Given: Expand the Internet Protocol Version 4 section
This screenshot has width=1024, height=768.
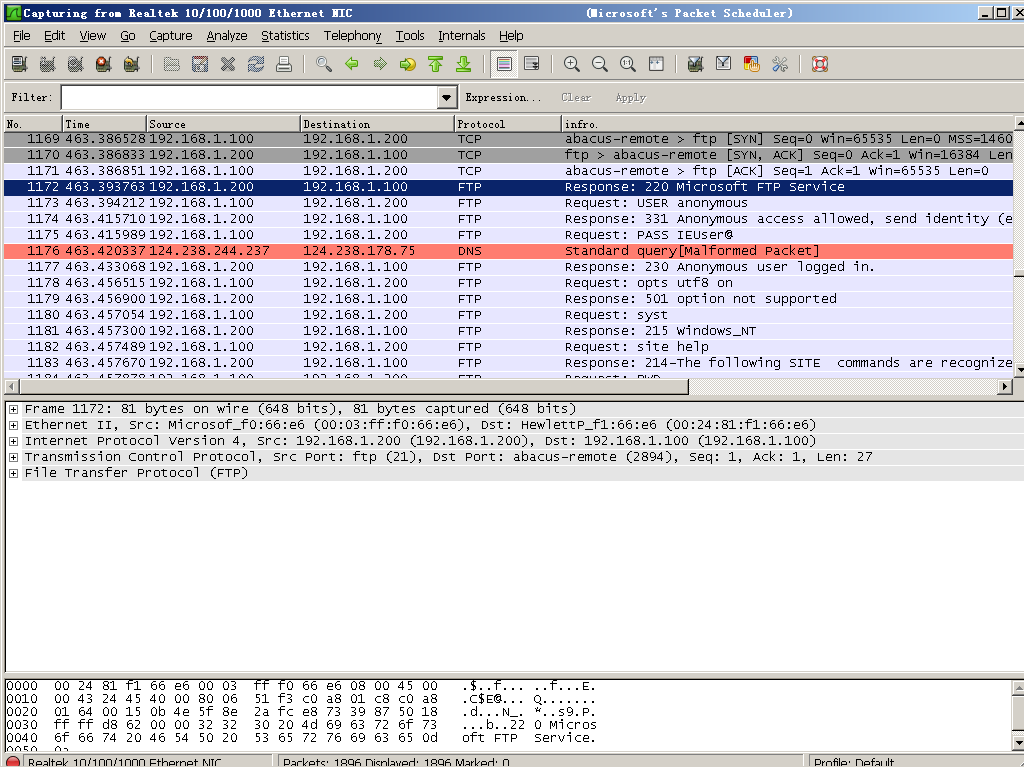Looking at the screenshot, I should pyautogui.click(x=13, y=441).
